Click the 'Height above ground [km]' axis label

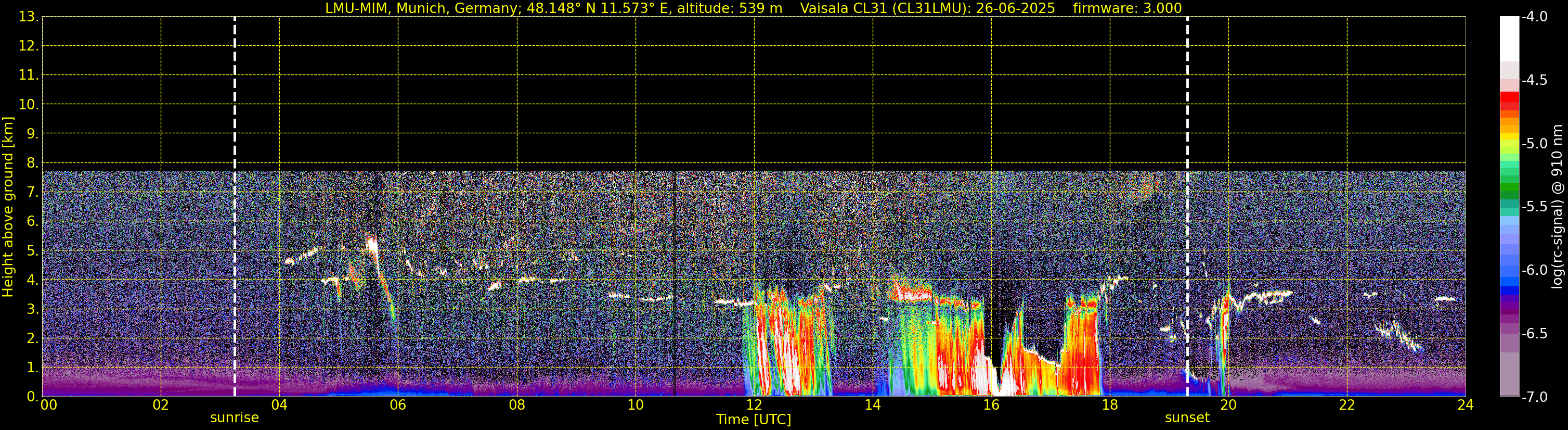8,207
